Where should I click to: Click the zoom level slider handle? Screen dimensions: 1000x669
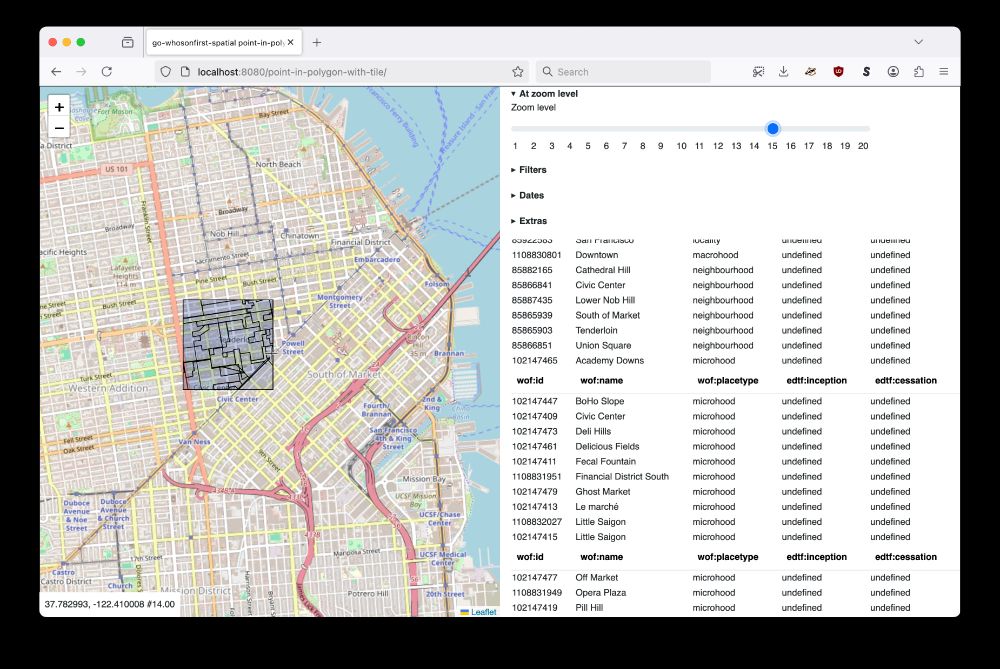[x=772, y=128]
